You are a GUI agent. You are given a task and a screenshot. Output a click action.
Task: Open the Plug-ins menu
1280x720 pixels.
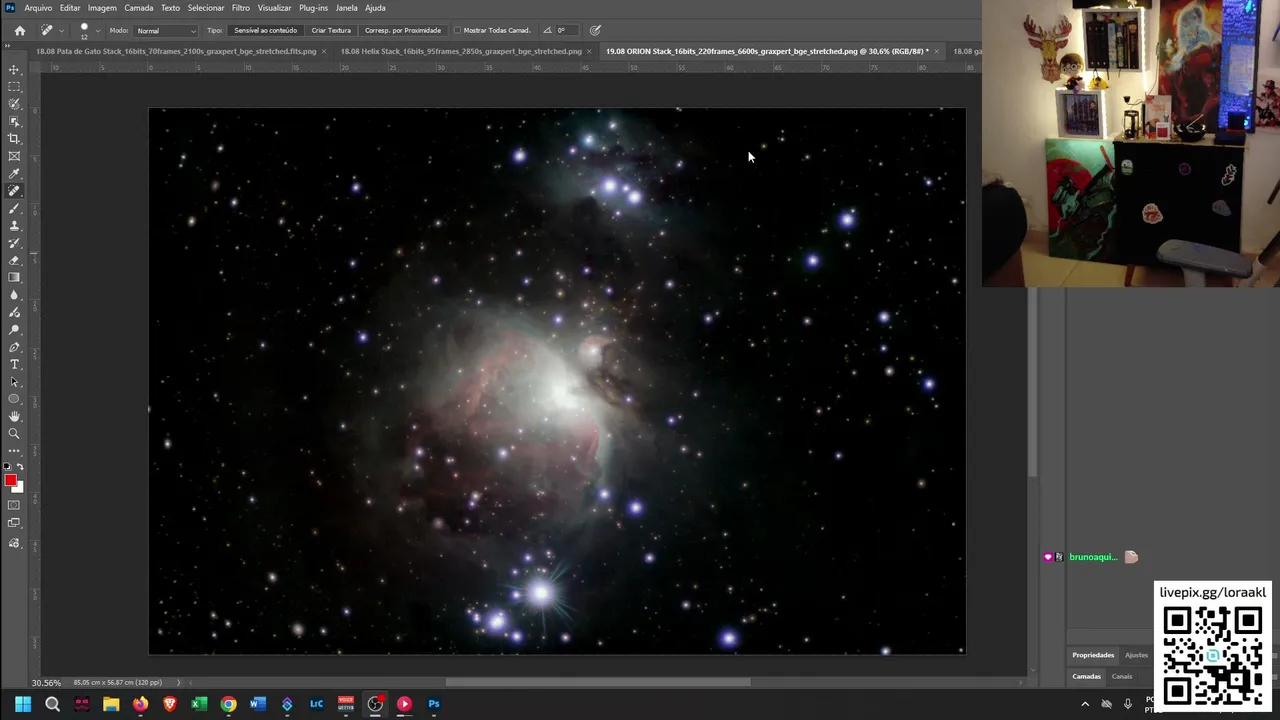313,8
